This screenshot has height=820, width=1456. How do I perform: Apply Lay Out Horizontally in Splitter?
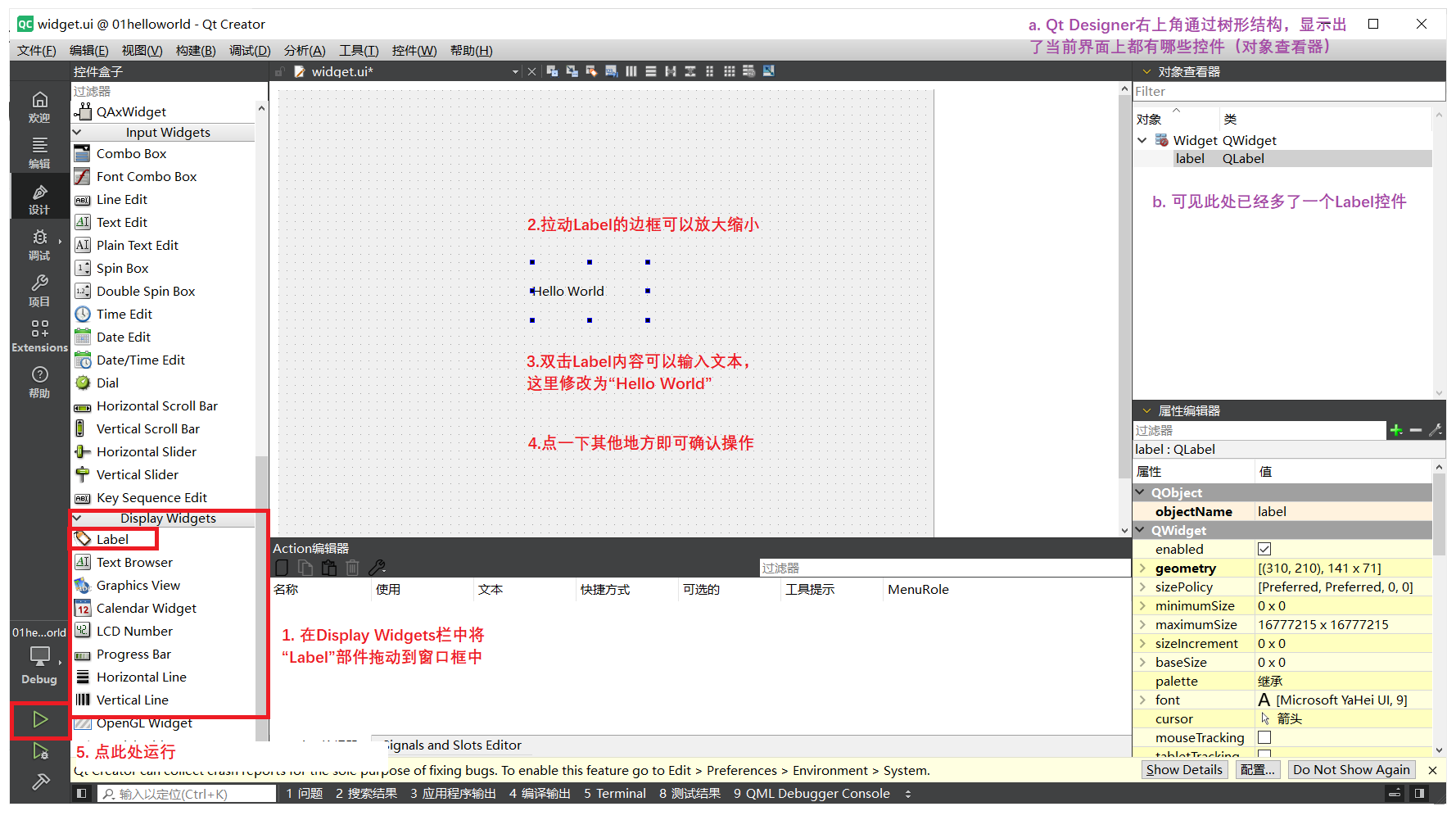671,71
